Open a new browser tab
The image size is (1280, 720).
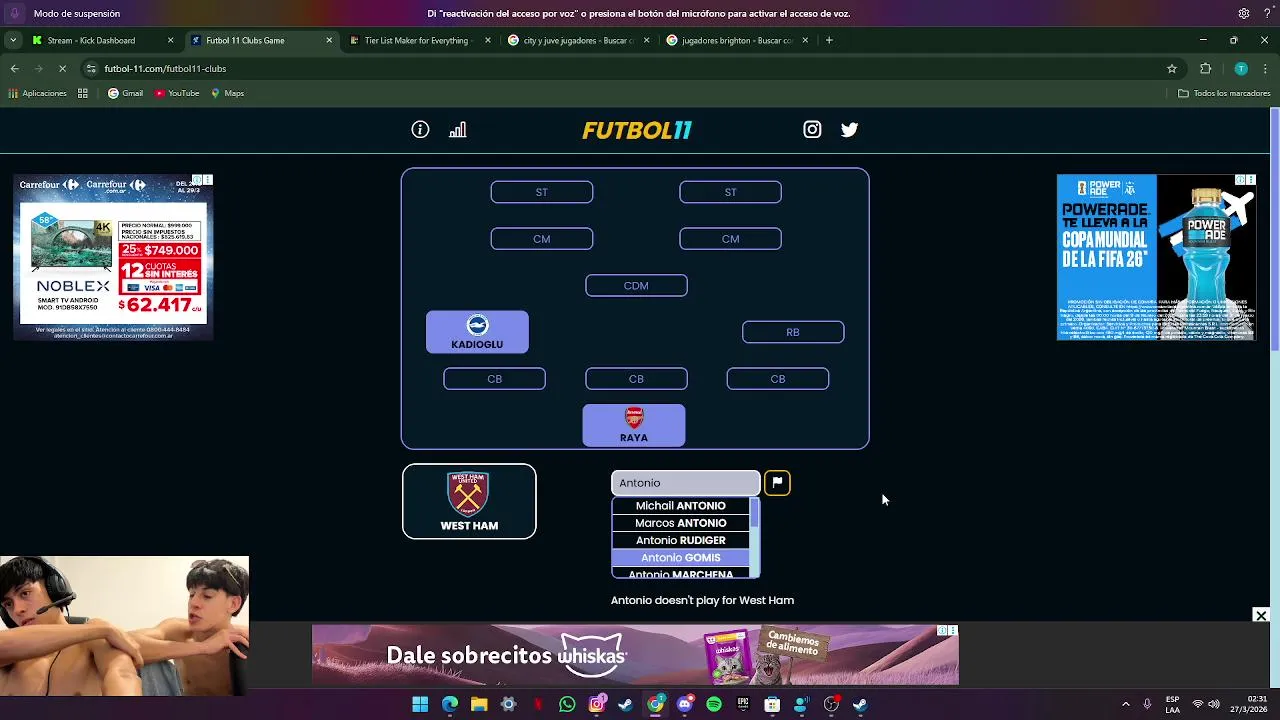coord(829,40)
